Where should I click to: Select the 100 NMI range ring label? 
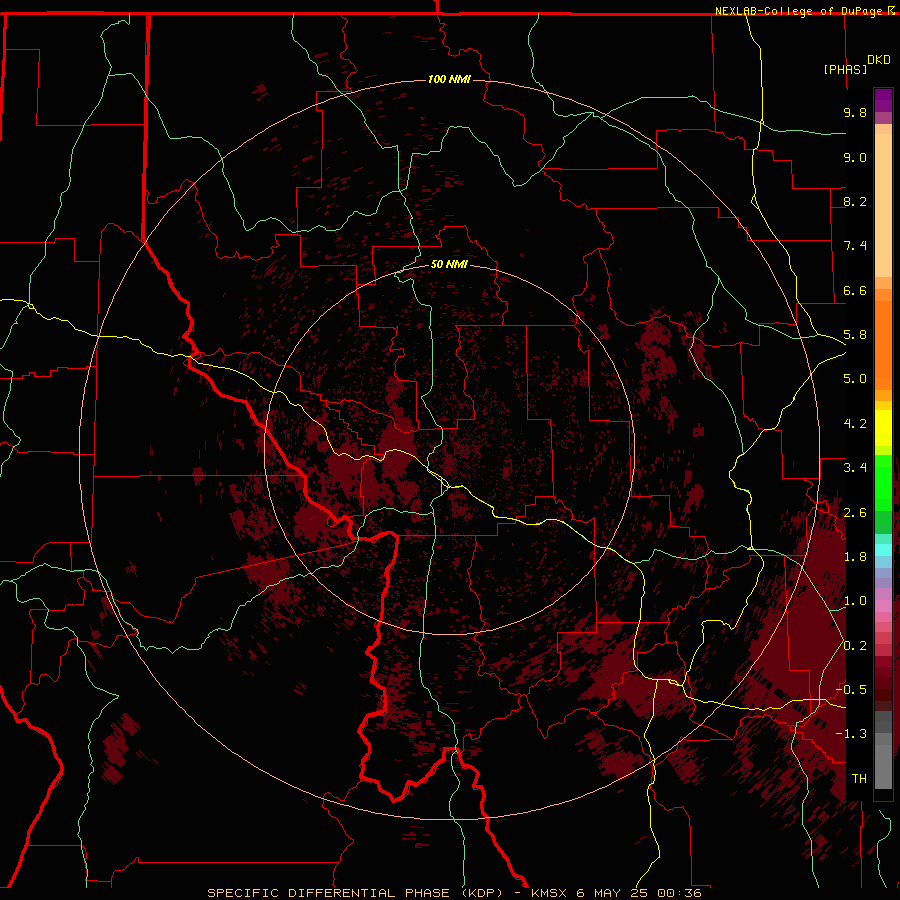pyautogui.click(x=449, y=79)
